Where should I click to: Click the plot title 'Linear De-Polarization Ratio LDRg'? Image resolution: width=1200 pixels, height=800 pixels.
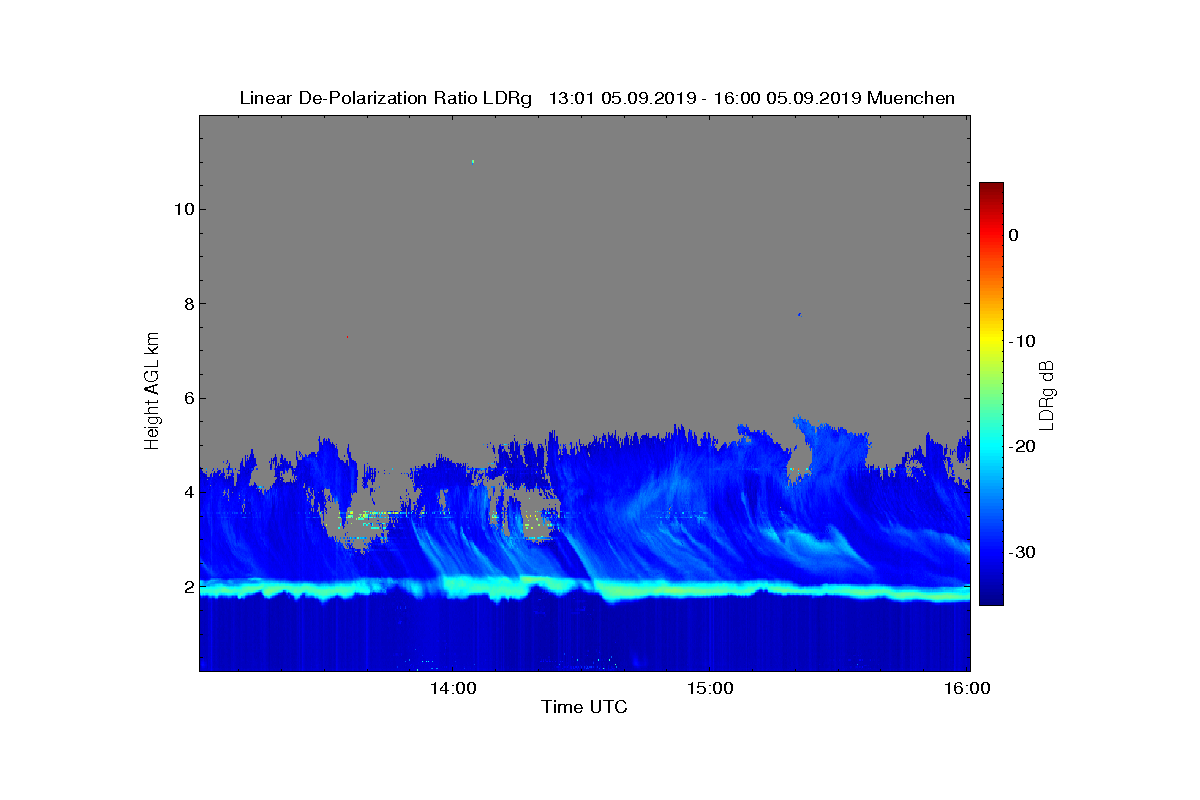tap(386, 98)
